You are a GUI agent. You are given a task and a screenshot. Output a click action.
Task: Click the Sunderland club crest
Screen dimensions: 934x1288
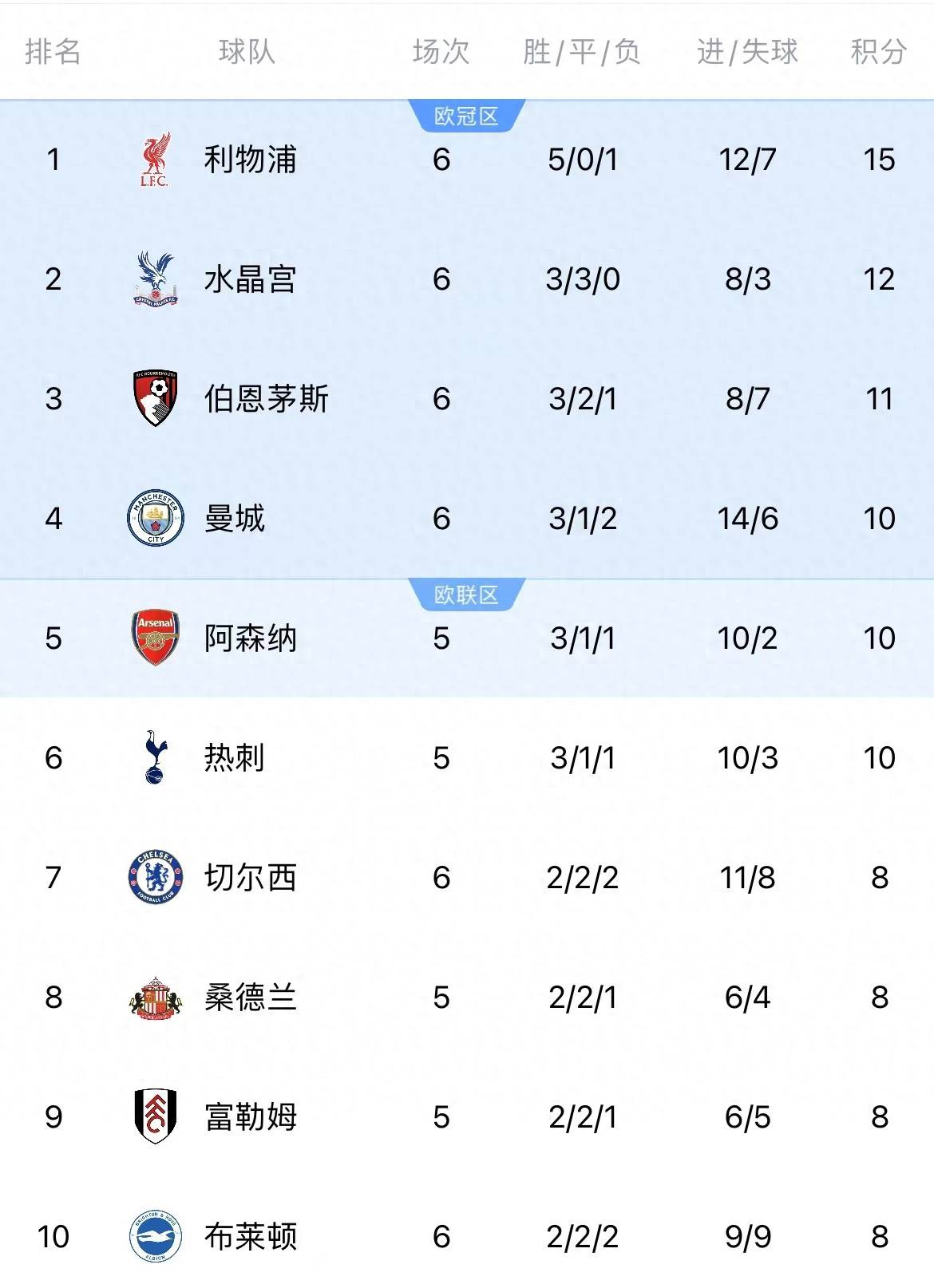pos(155,998)
